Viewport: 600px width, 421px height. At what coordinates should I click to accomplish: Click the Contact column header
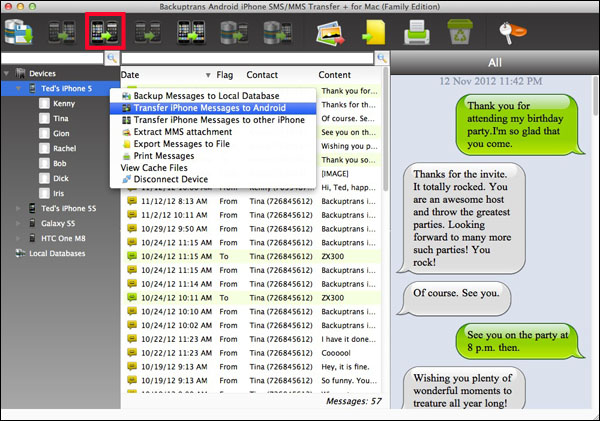[262, 75]
